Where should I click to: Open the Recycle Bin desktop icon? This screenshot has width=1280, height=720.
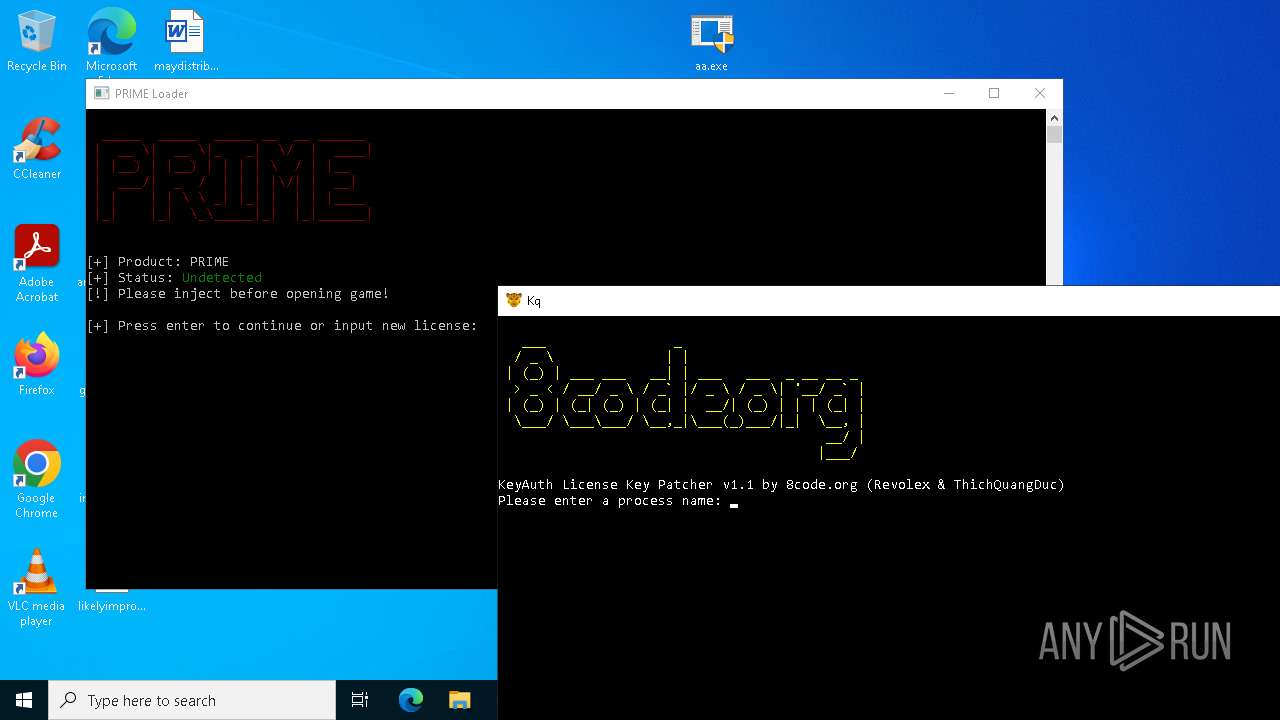point(37,41)
